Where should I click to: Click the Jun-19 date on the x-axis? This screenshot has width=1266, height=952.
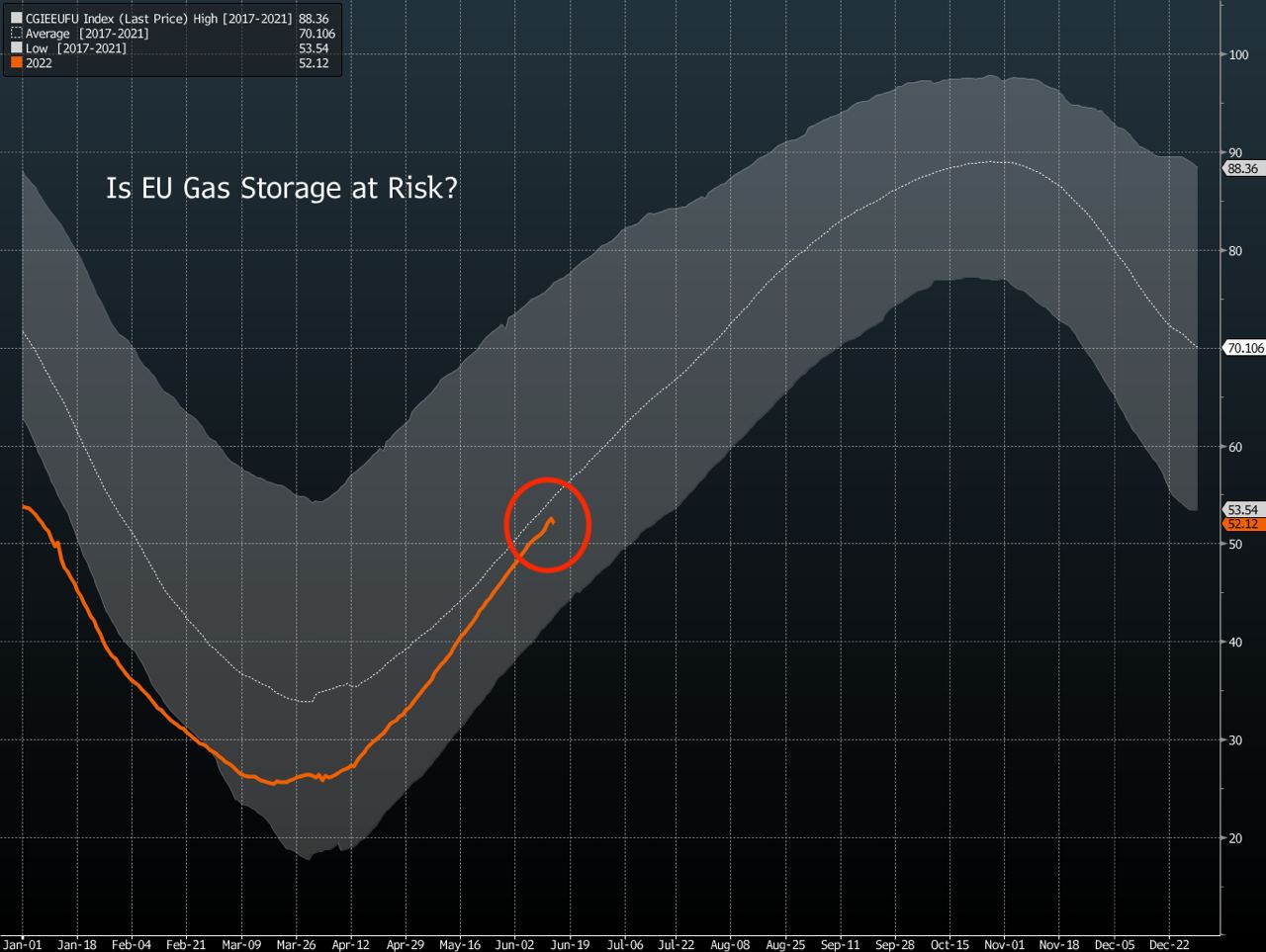click(x=571, y=944)
